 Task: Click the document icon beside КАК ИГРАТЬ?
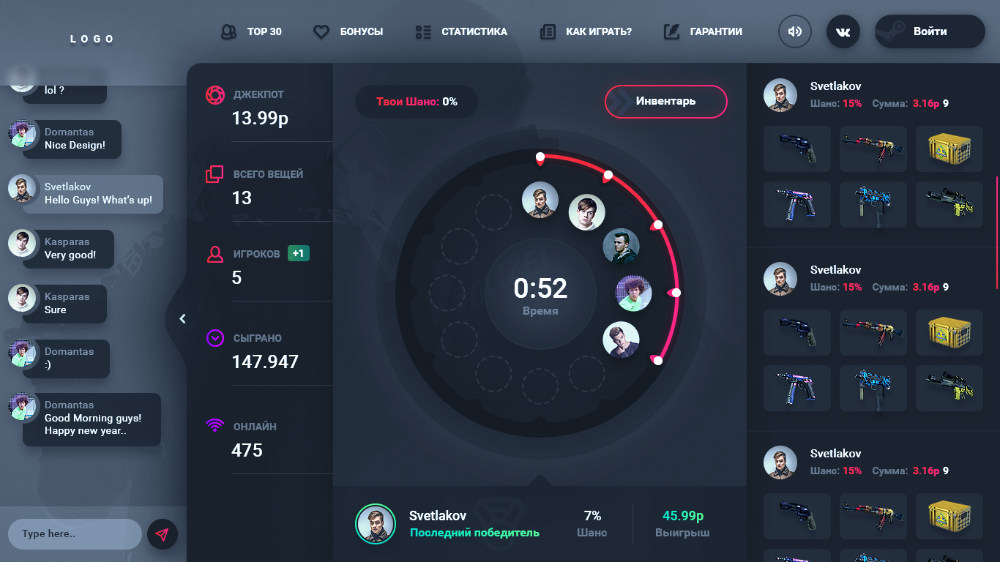(x=547, y=31)
